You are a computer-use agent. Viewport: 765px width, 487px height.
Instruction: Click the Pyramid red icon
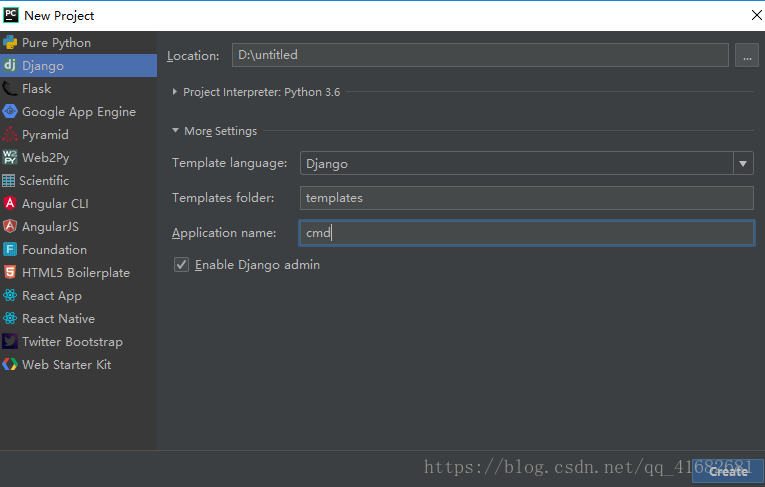(10, 134)
